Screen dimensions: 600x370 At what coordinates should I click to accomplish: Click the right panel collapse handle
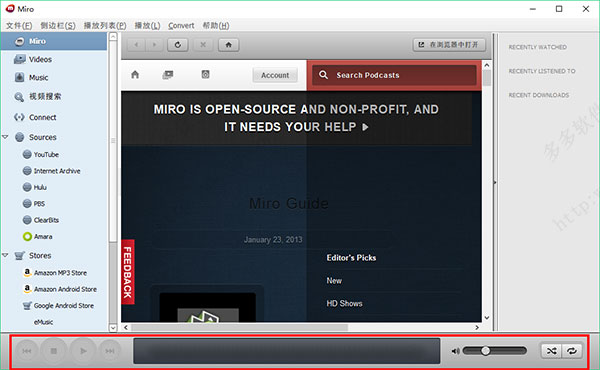[x=495, y=183]
